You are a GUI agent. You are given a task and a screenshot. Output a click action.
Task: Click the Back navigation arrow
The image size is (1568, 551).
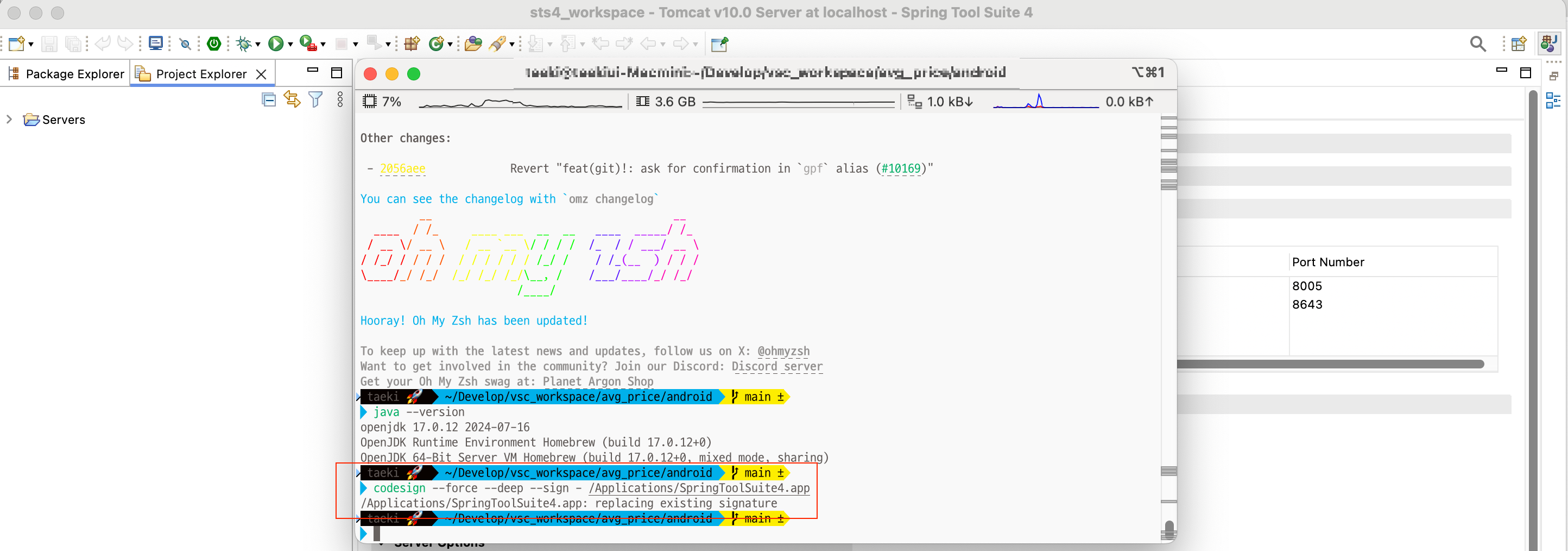(648, 43)
